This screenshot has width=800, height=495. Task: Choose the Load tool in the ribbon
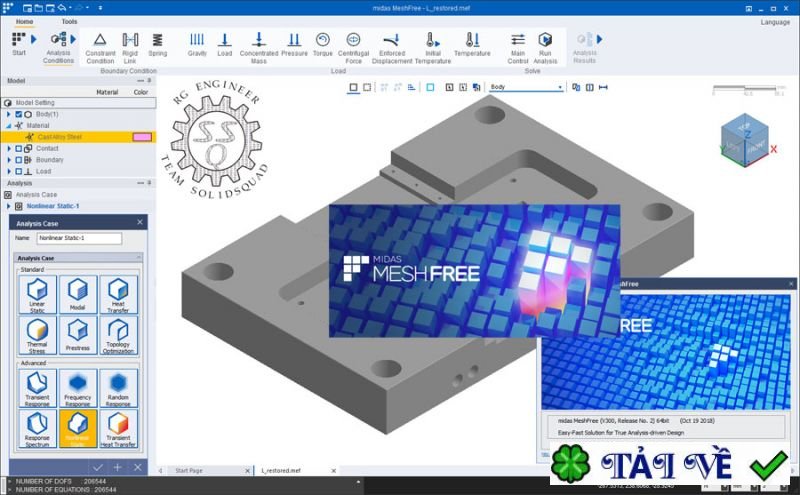pos(224,44)
